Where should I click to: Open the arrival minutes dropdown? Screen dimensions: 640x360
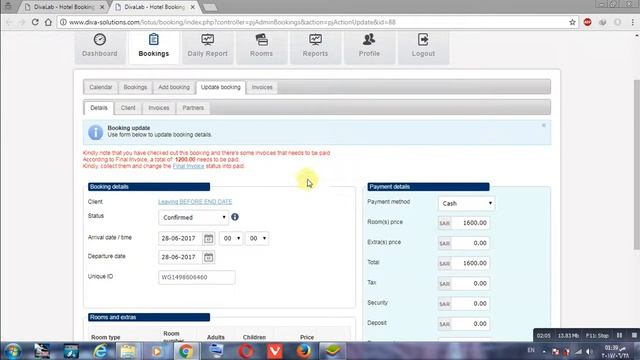257,238
